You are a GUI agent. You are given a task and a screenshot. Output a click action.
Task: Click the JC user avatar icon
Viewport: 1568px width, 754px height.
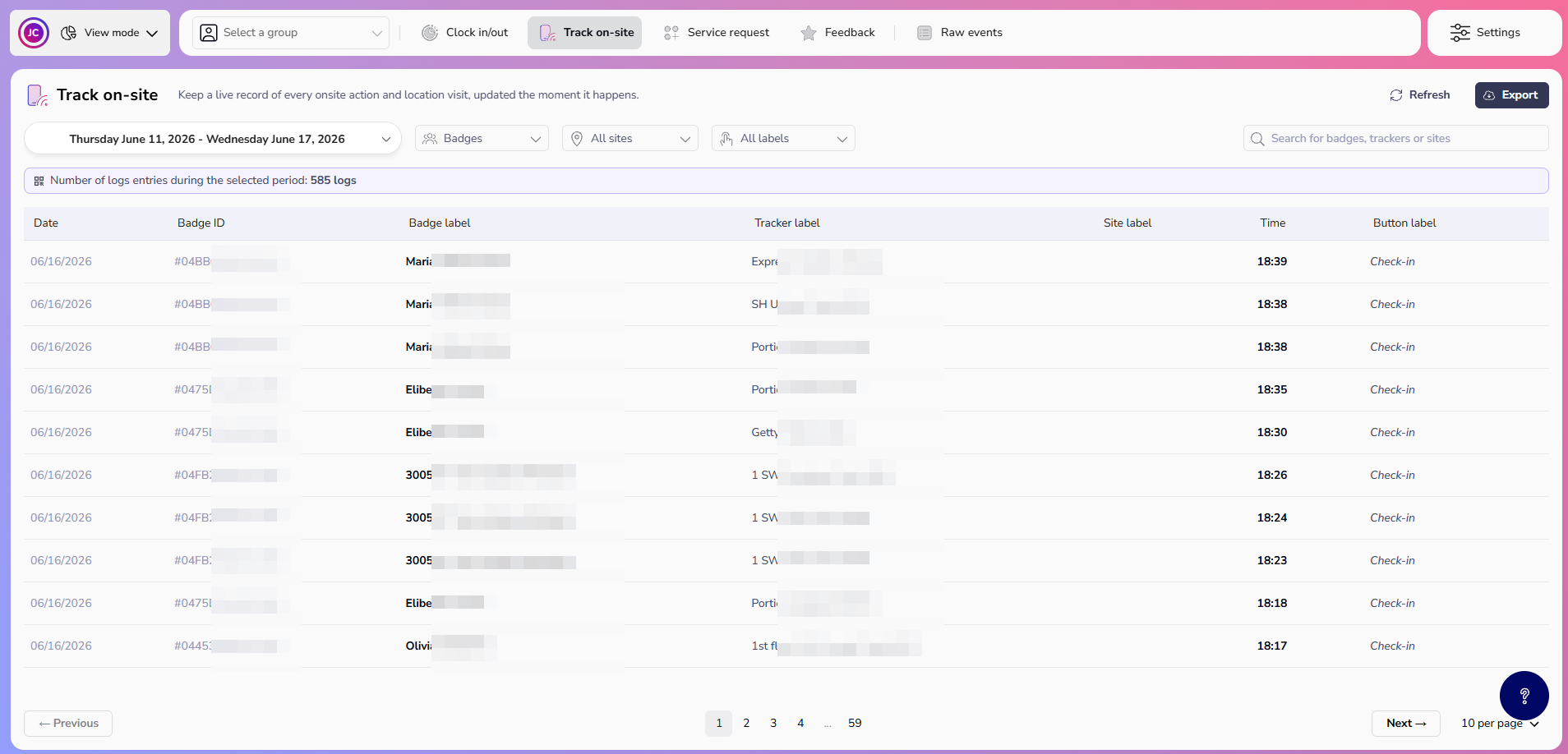pyautogui.click(x=34, y=33)
